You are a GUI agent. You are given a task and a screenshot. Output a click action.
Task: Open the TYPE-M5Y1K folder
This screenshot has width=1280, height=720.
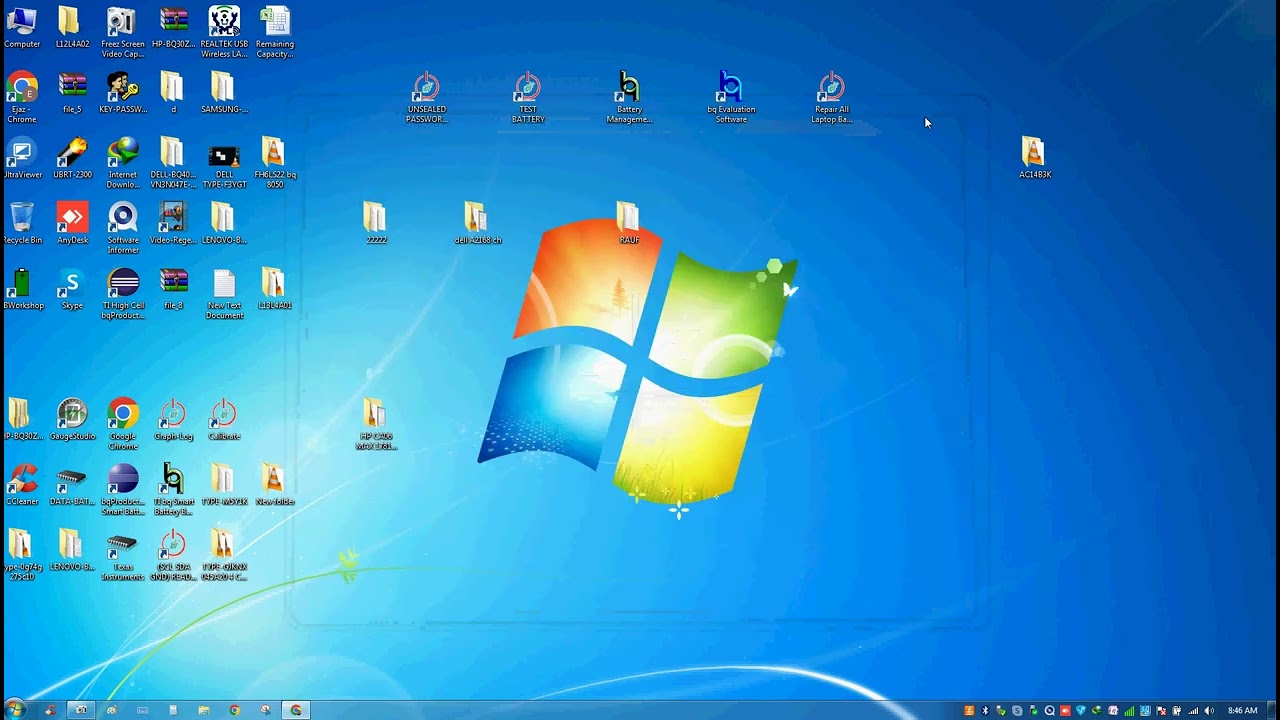[224, 485]
